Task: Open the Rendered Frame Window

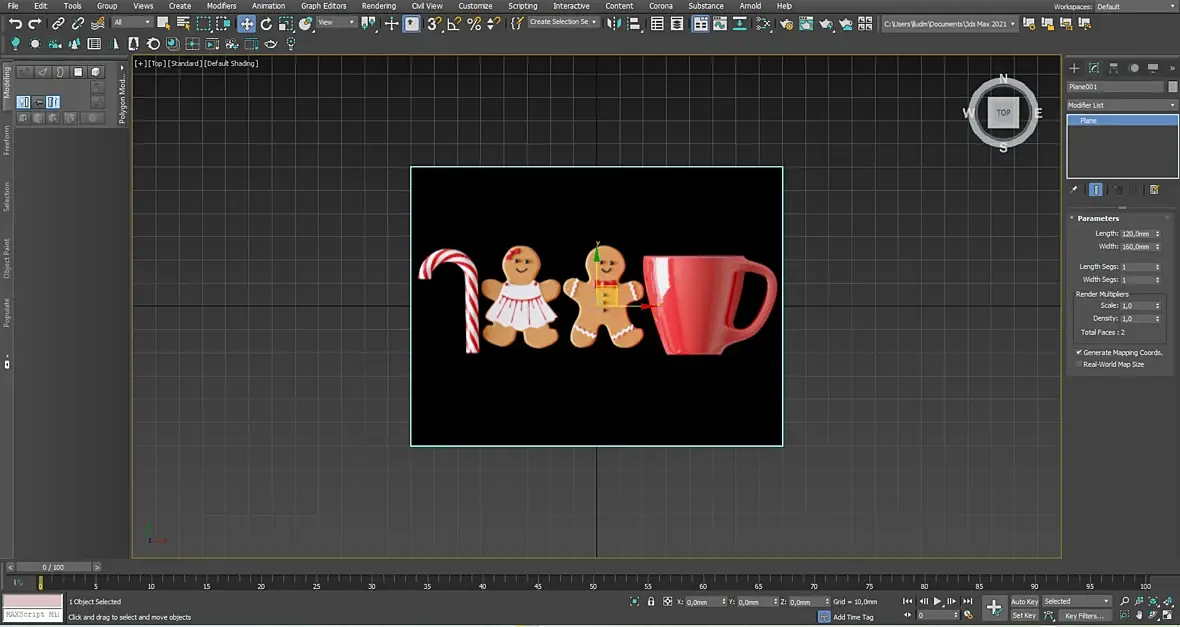Action: [x=806, y=23]
